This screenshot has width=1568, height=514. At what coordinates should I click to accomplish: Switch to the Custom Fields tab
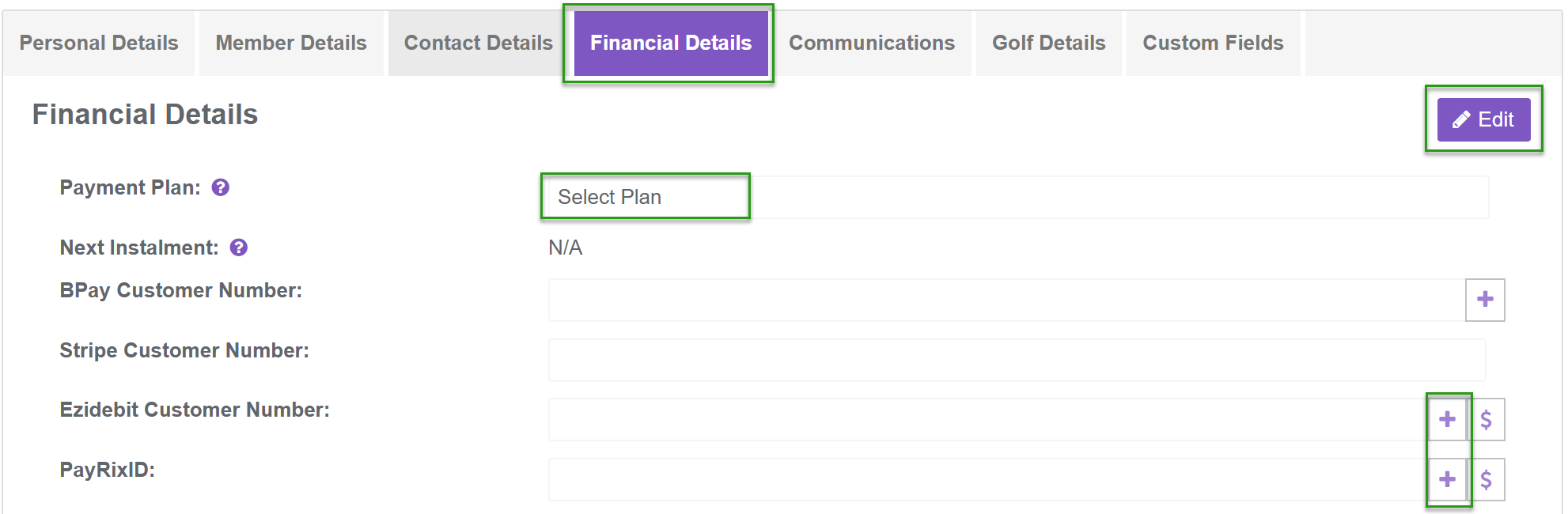coord(1213,43)
